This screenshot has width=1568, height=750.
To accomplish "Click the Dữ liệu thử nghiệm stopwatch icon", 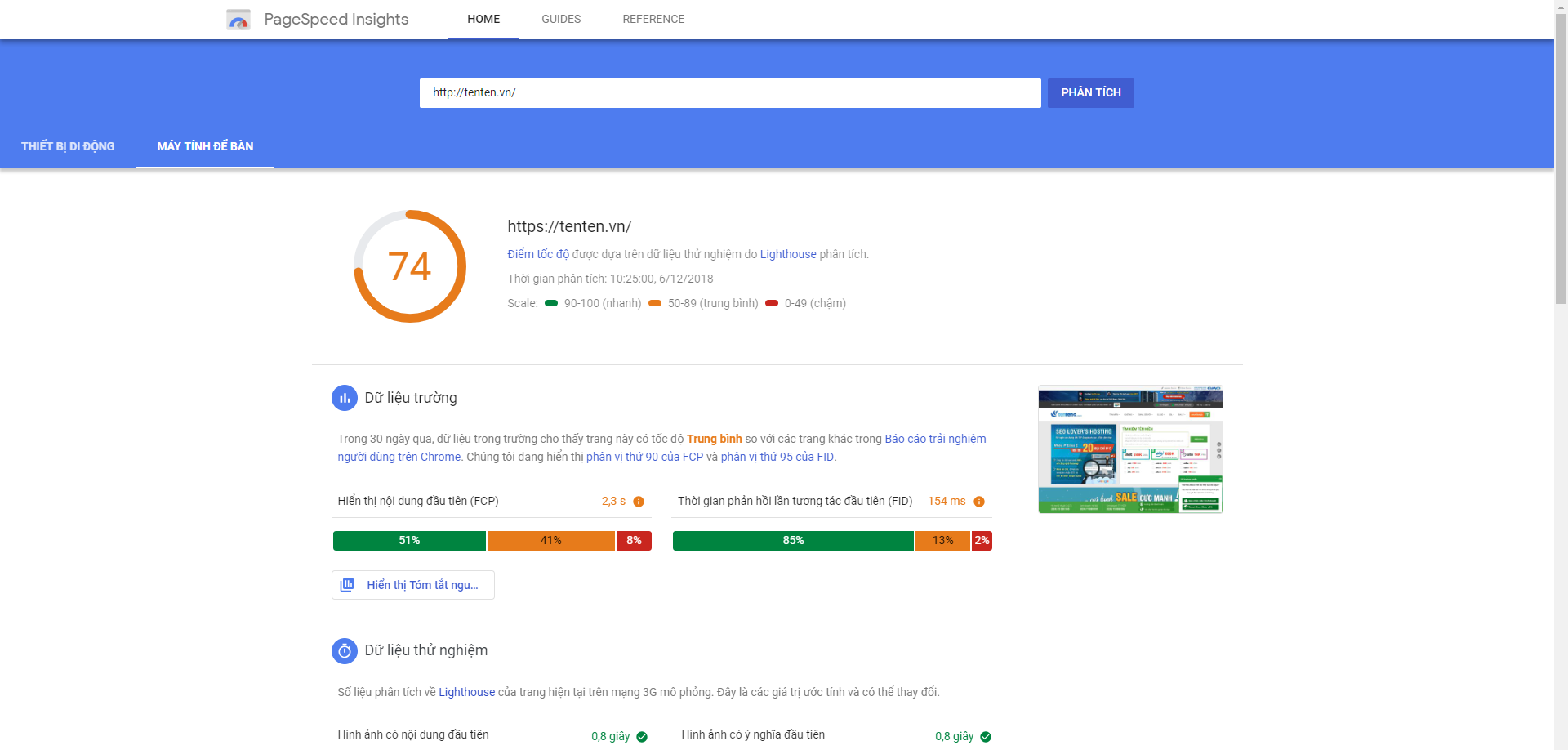I will click(x=345, y=651).
